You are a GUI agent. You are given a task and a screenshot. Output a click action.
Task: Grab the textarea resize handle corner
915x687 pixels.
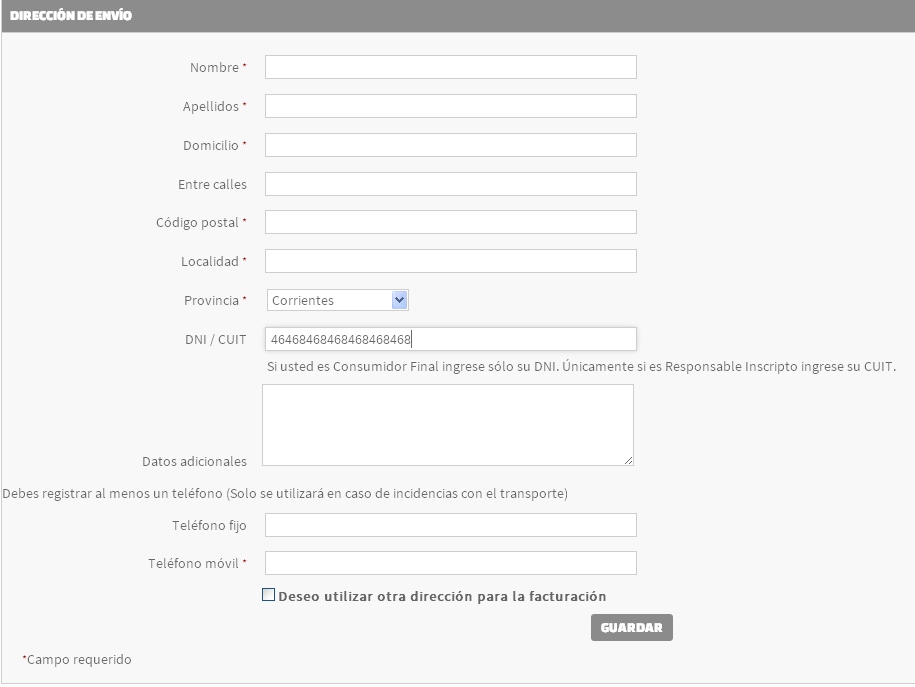(629, 461)
